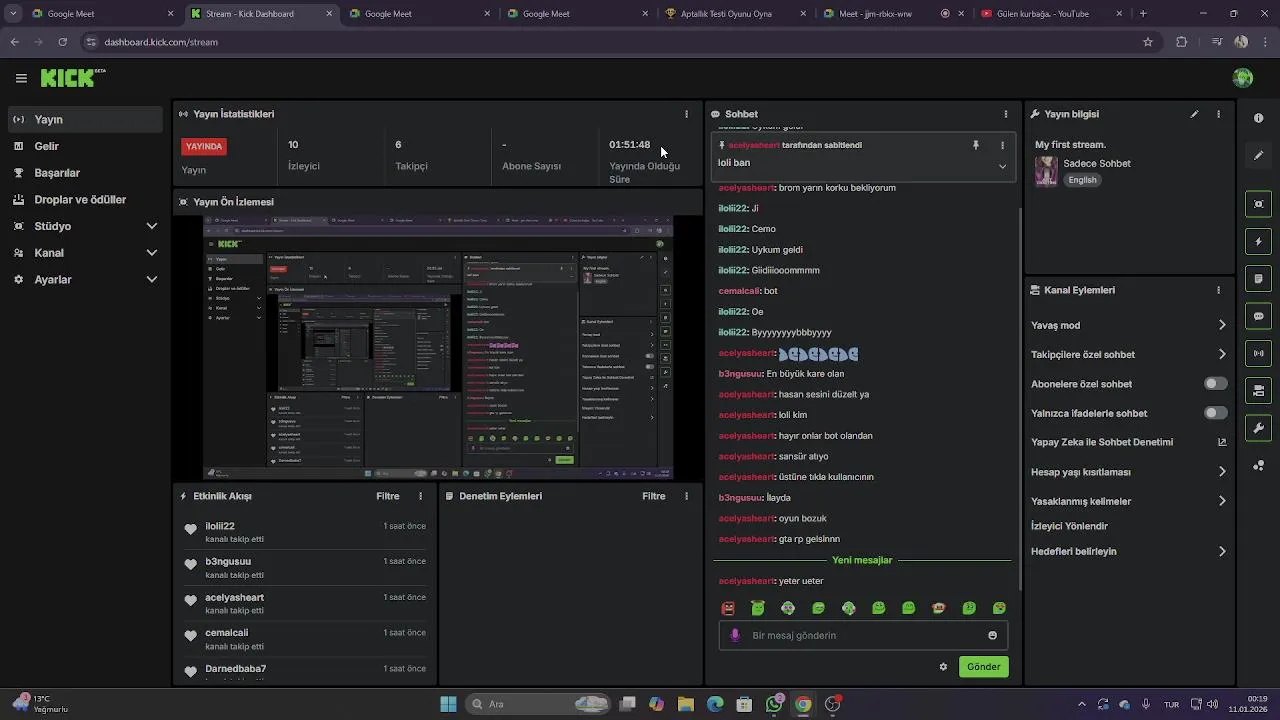Click the Sadece Sohbet category thumbnail

[x=1046, y=171]
